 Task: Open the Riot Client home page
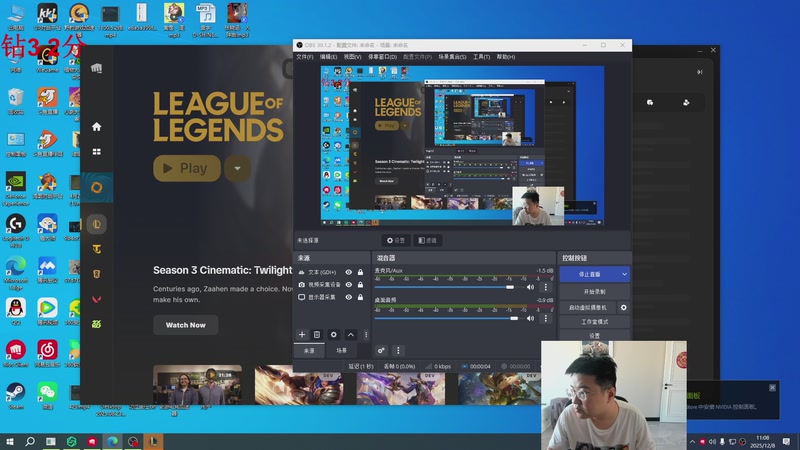pyautogui.click(x=96, y=127)
